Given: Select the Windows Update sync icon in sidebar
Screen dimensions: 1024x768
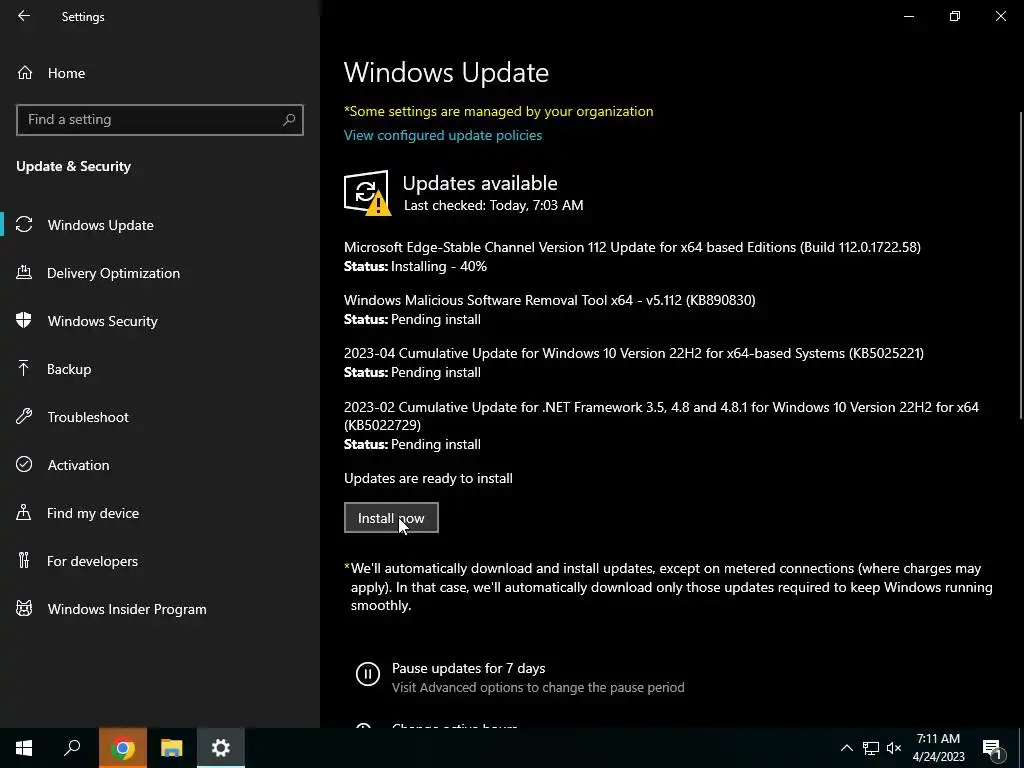Looking at the screenshot, I should (24, 225).
